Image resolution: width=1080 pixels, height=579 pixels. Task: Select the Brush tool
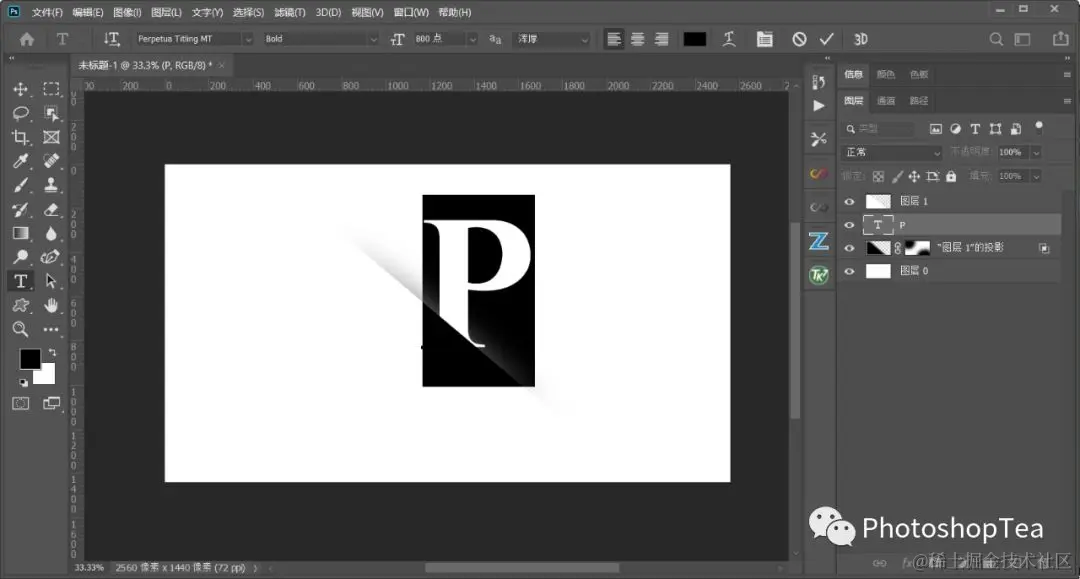21,185
